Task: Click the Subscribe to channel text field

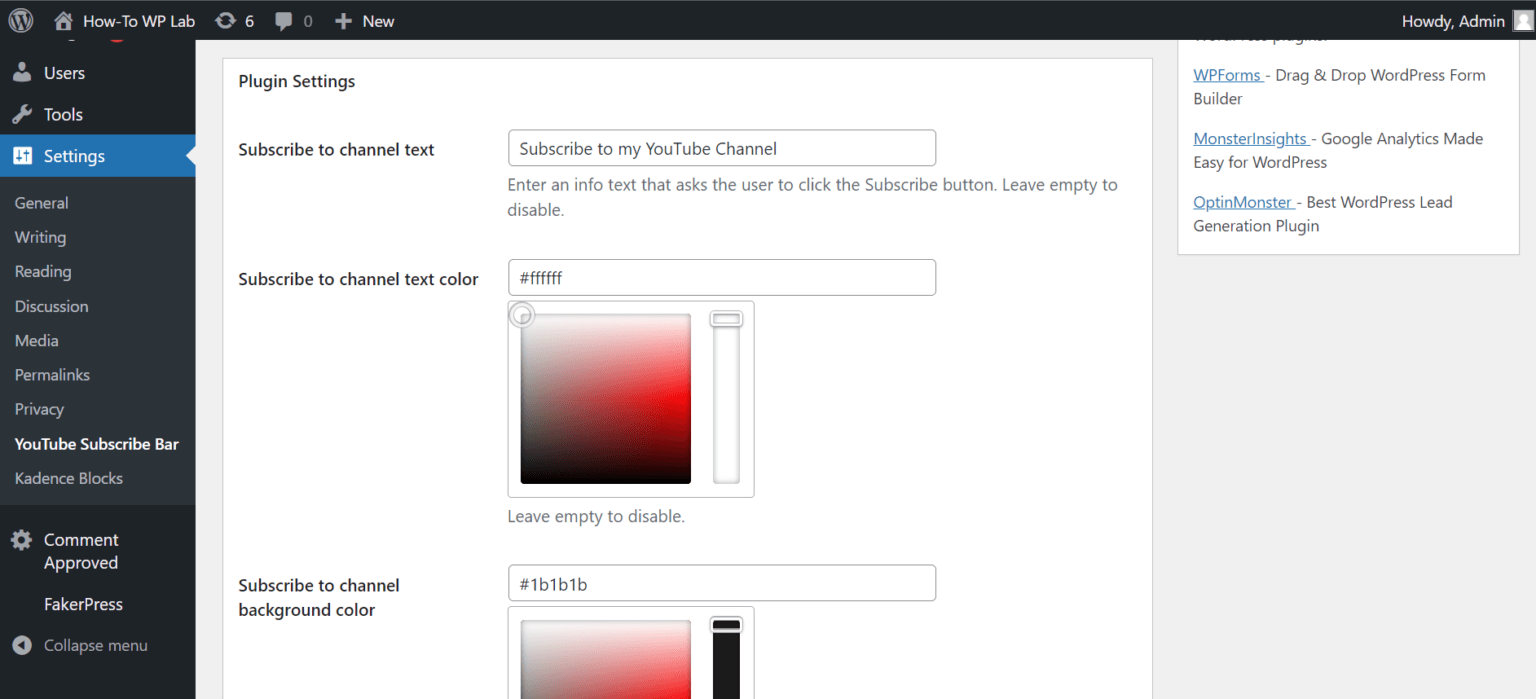Action: click(x=721, y=147)
